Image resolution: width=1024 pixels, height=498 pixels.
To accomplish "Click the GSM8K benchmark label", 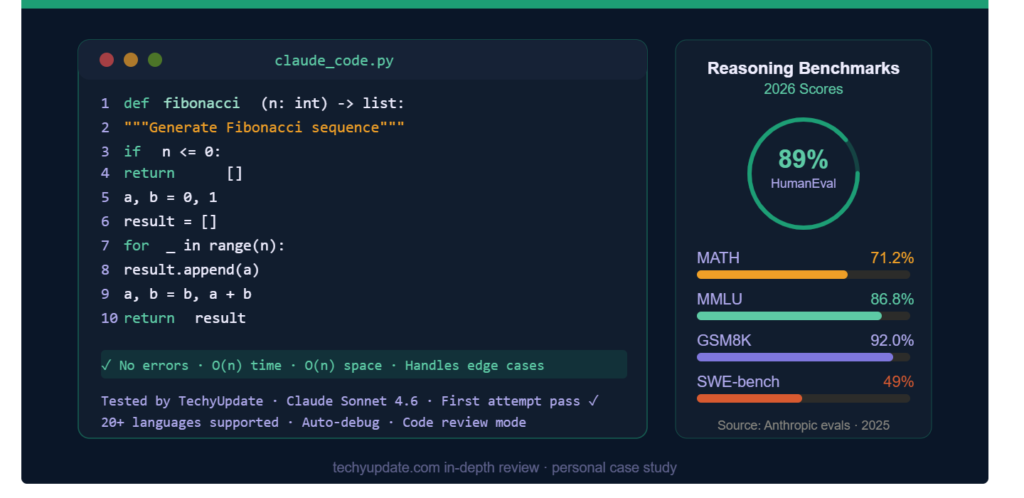I will coord(724,340).
